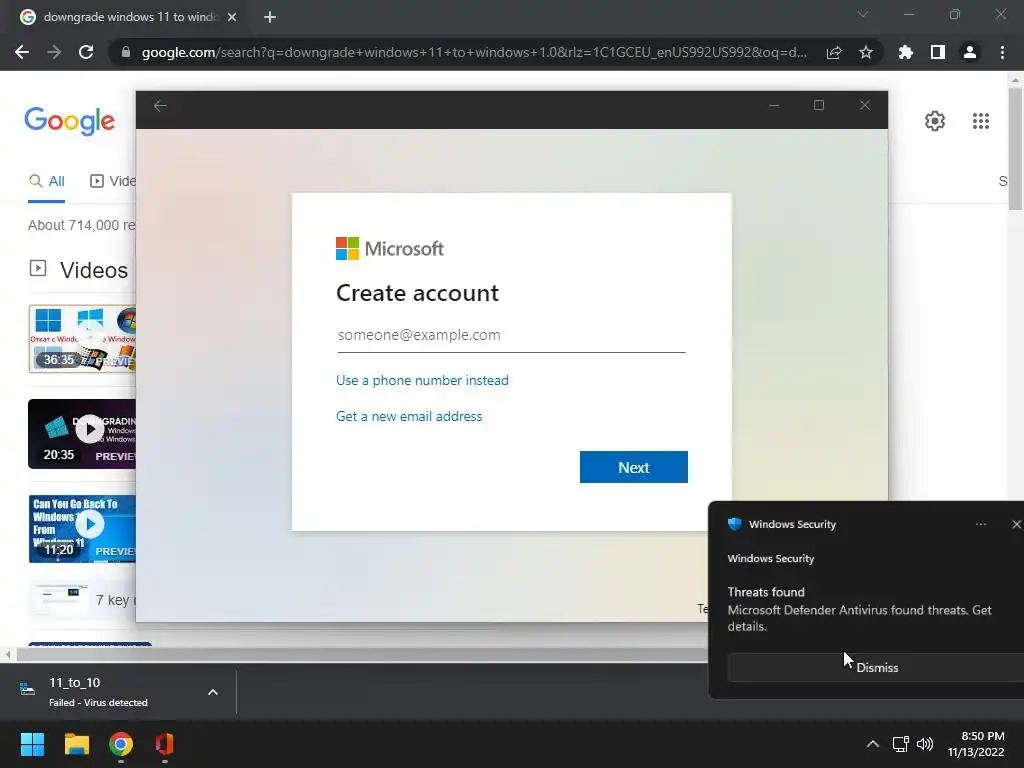This screenshot has height=768, width=1024.
Task: Select the All search results tab
Action: tap(46, 182)
